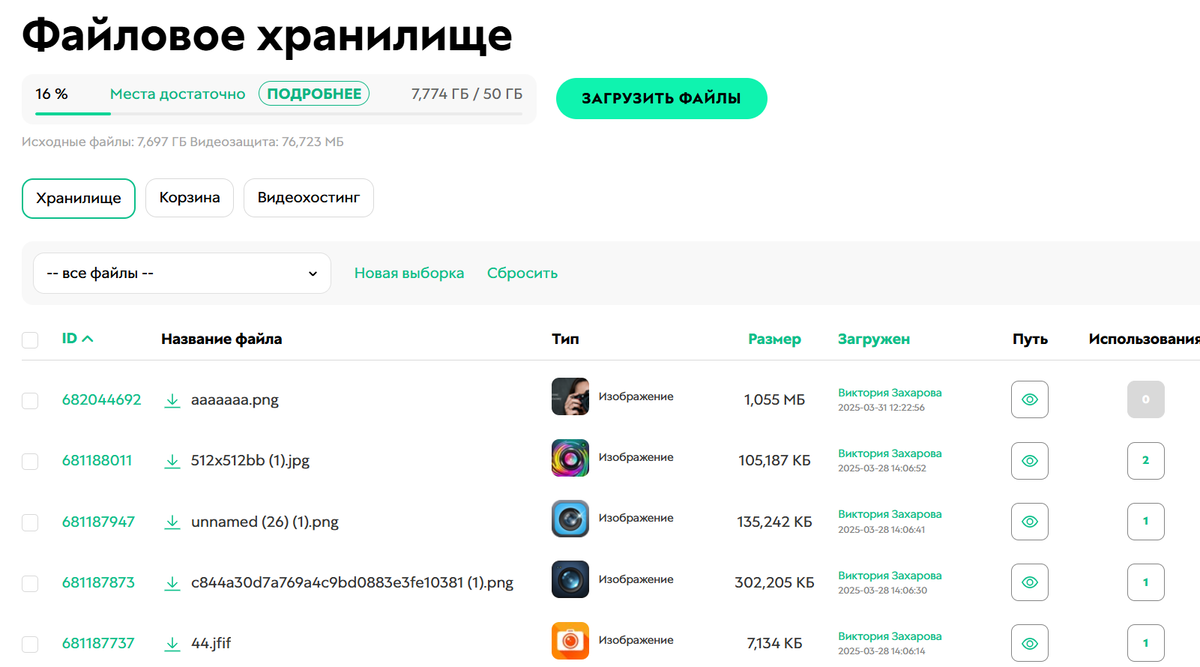This screenshot has width=1200, height=667.
Task: Click file name 44.jfif
Action: [x=211, y=644]
